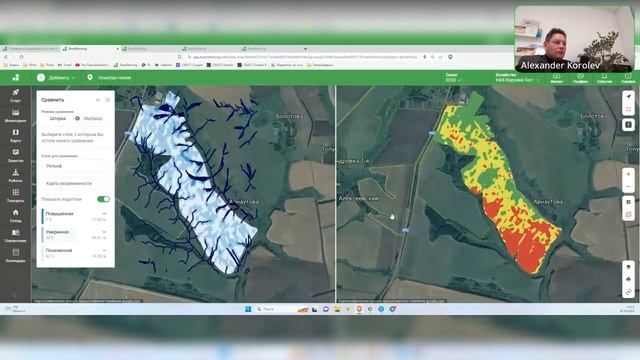Select the Матрица comparison mode
Viewport: 640px width, 360px height.
[89, 118]
